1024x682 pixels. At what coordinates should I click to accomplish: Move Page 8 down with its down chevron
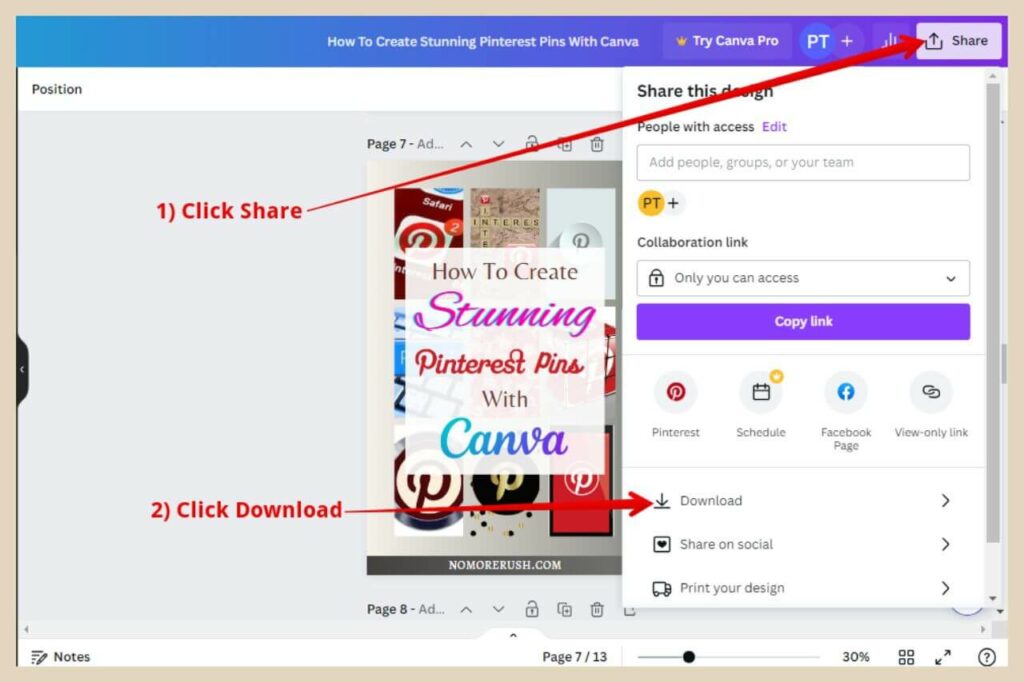[498, 609]
